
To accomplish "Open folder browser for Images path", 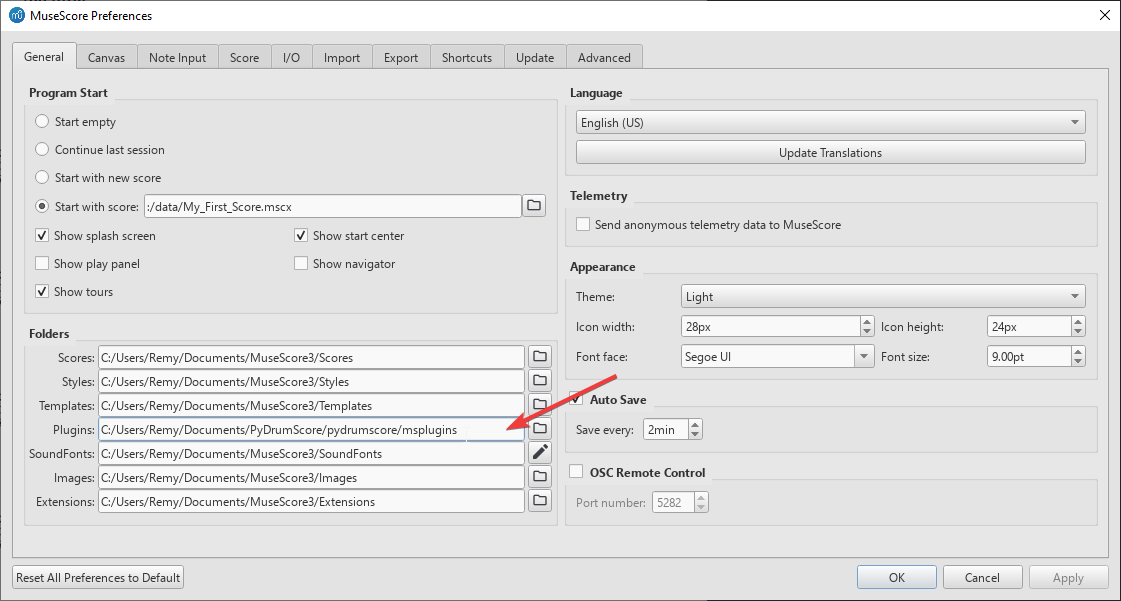I will coord(540,477).
